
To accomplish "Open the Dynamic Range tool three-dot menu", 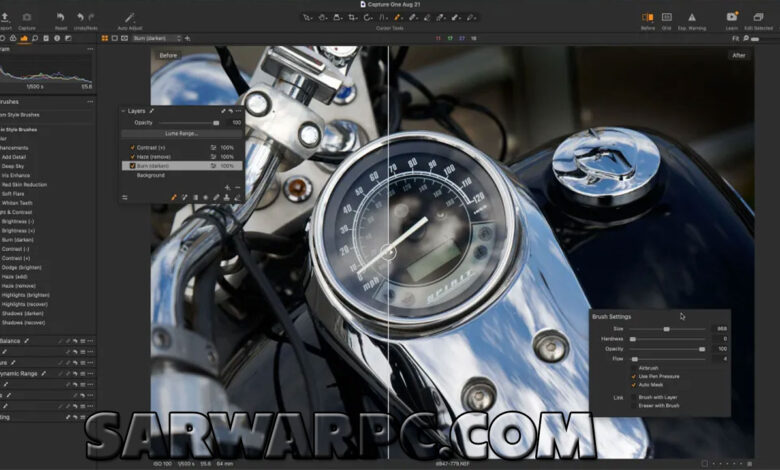I will pyautogui.click(x=90, y=374).
